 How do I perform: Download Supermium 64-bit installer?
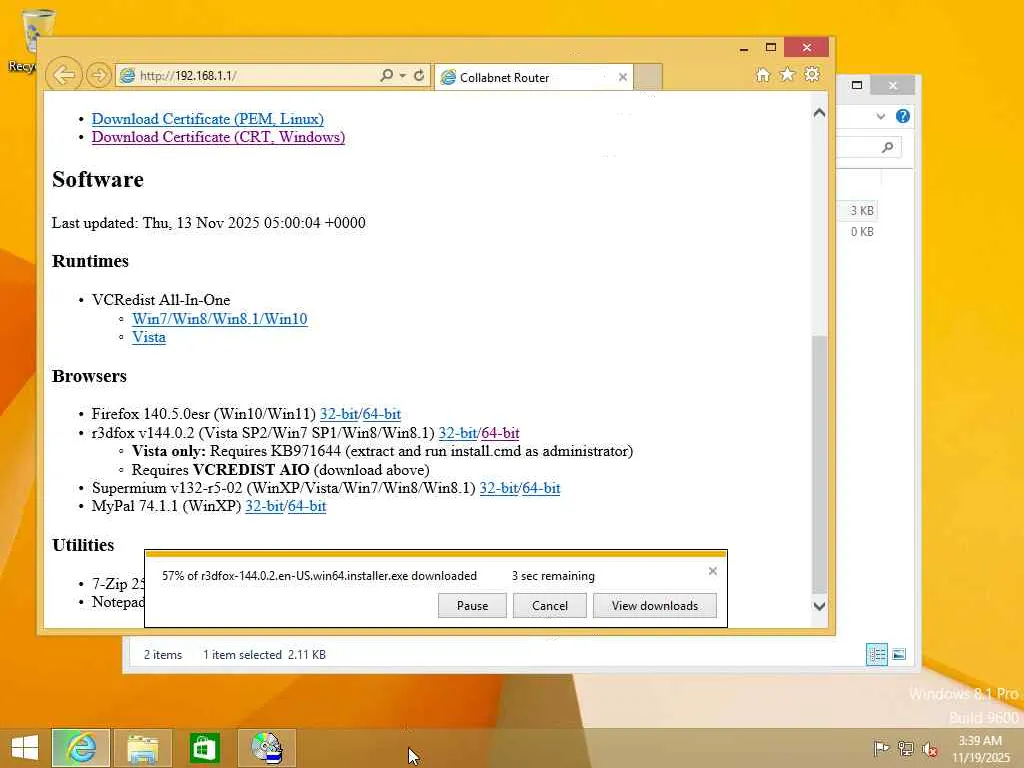tap(541, 488)
